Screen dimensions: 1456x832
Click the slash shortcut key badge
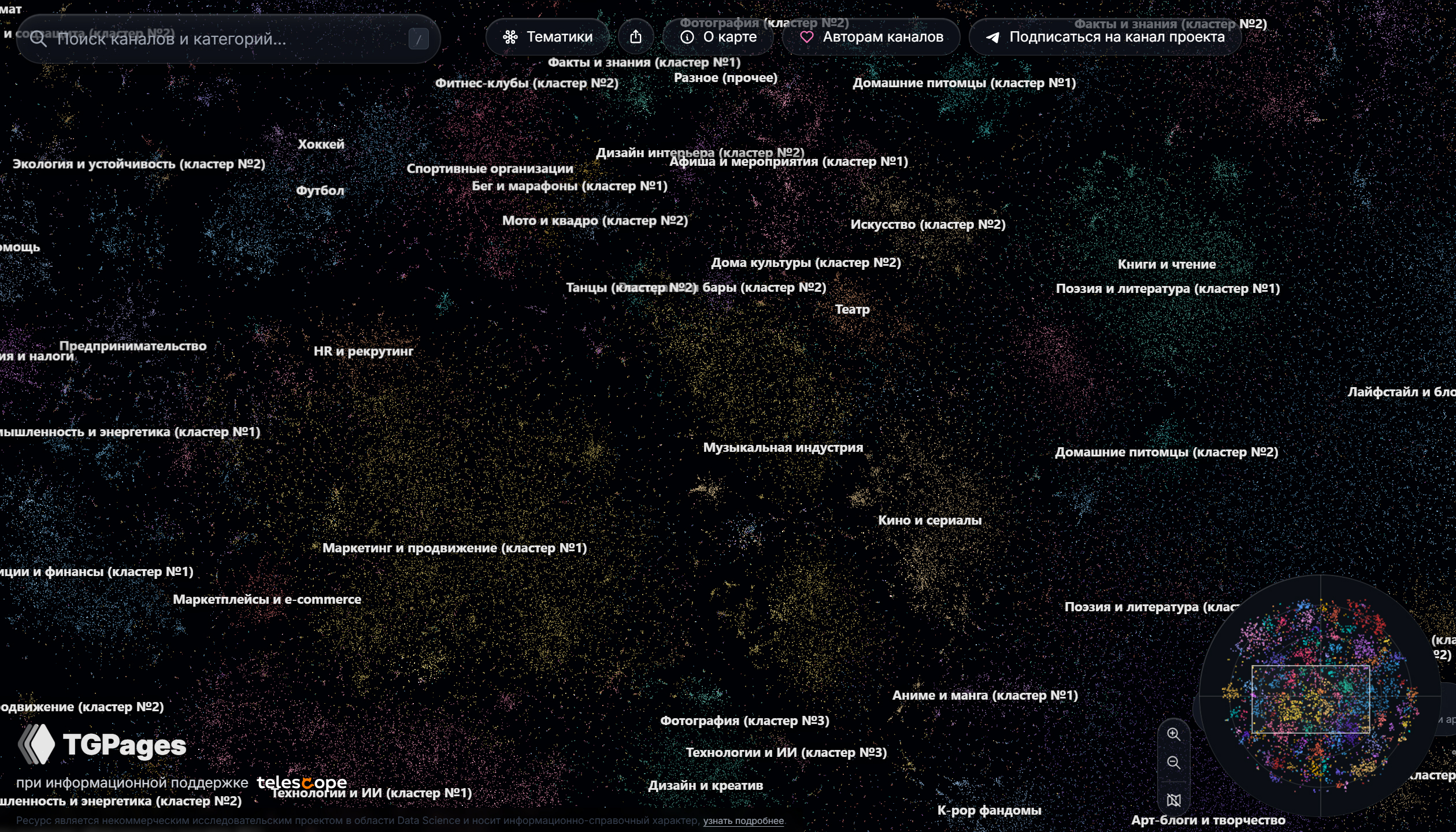click(x=418, y=39)
